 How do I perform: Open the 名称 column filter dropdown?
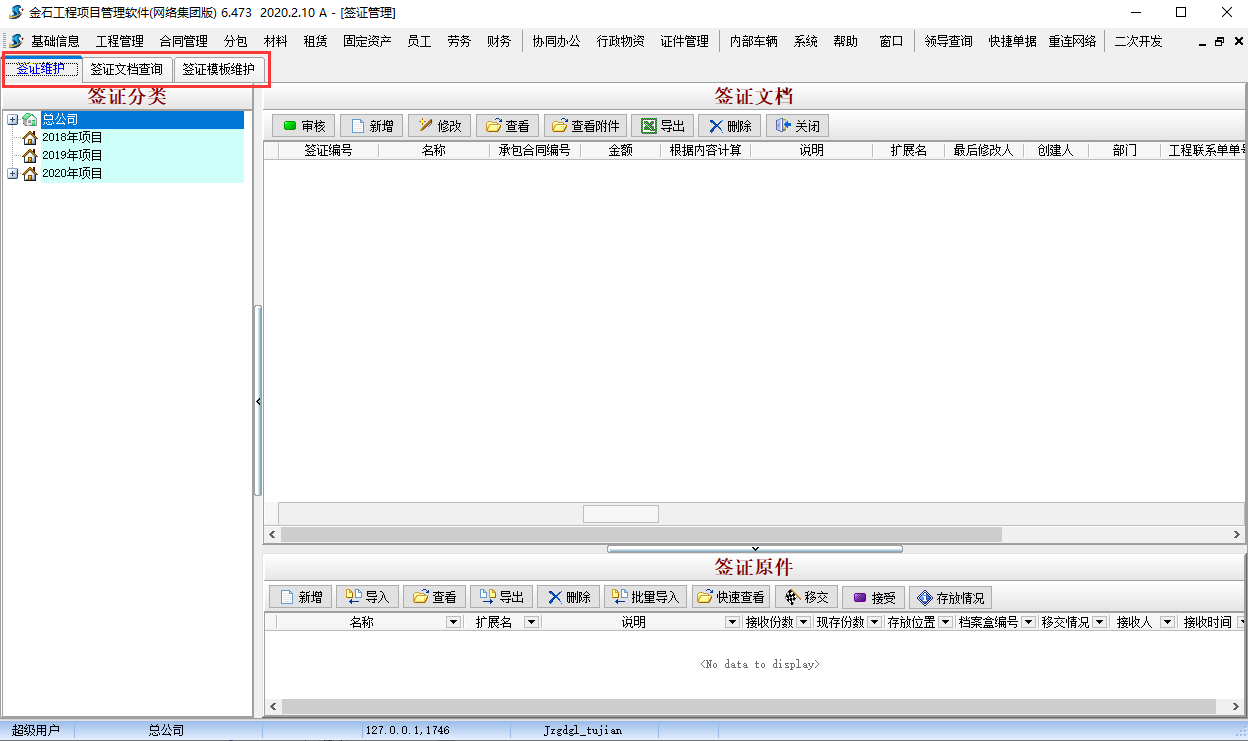[454, 622]
